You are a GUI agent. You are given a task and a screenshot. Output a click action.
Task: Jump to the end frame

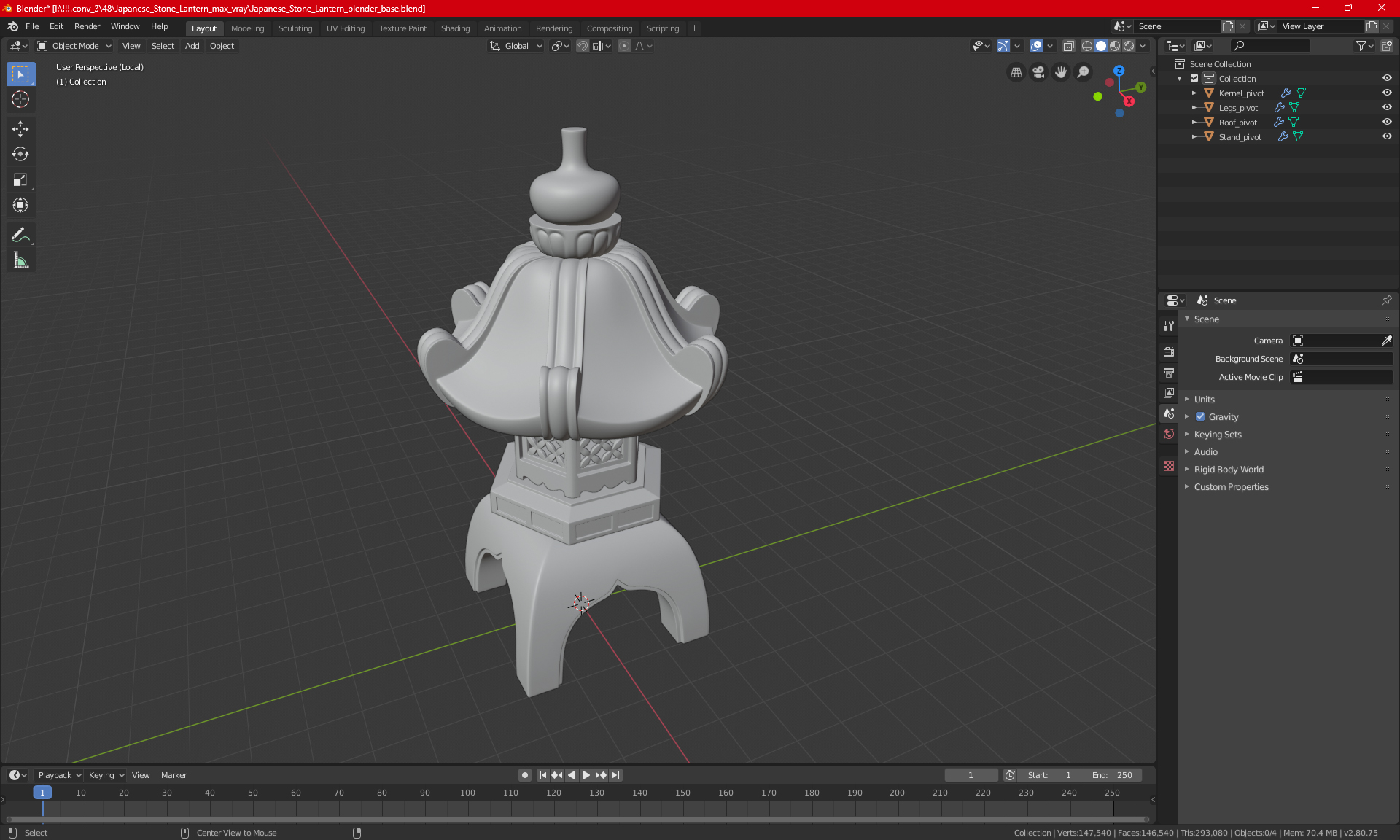point(616,775)
